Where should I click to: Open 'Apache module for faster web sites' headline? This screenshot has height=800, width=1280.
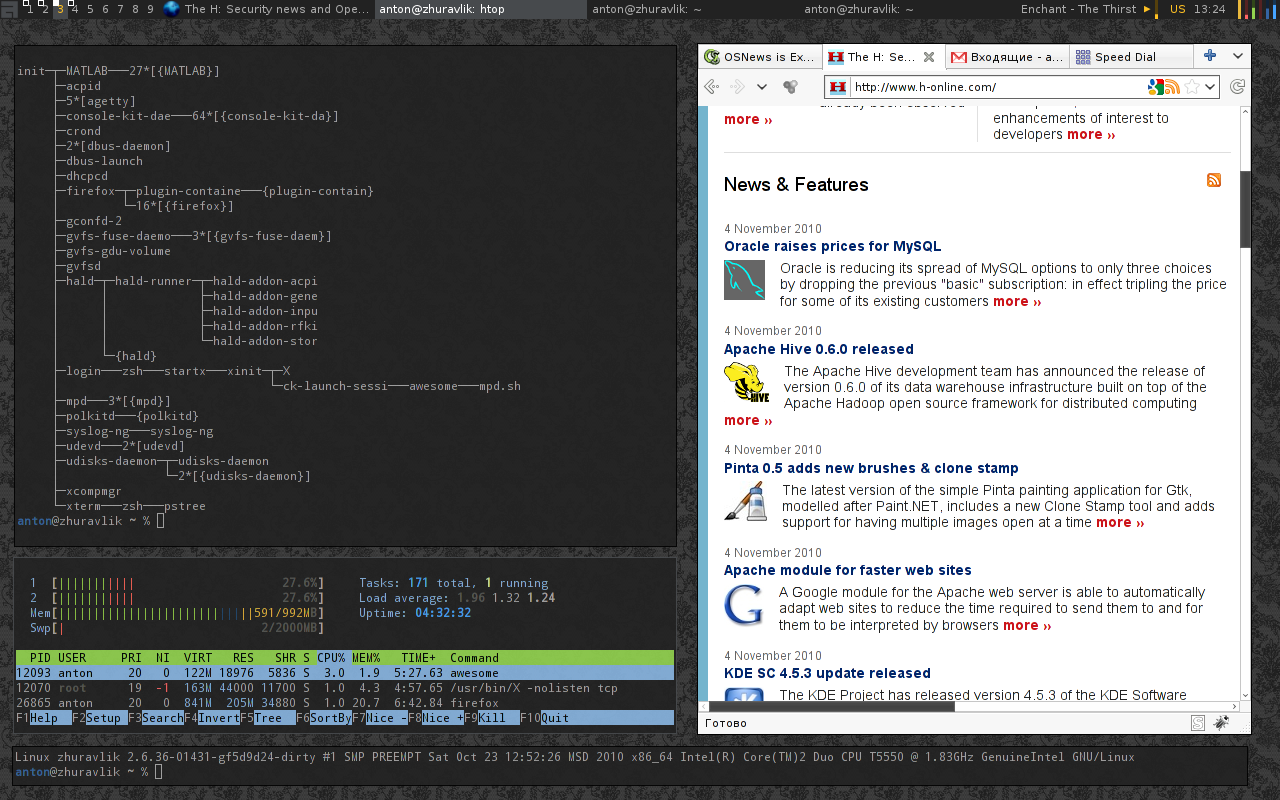[848, 570]
